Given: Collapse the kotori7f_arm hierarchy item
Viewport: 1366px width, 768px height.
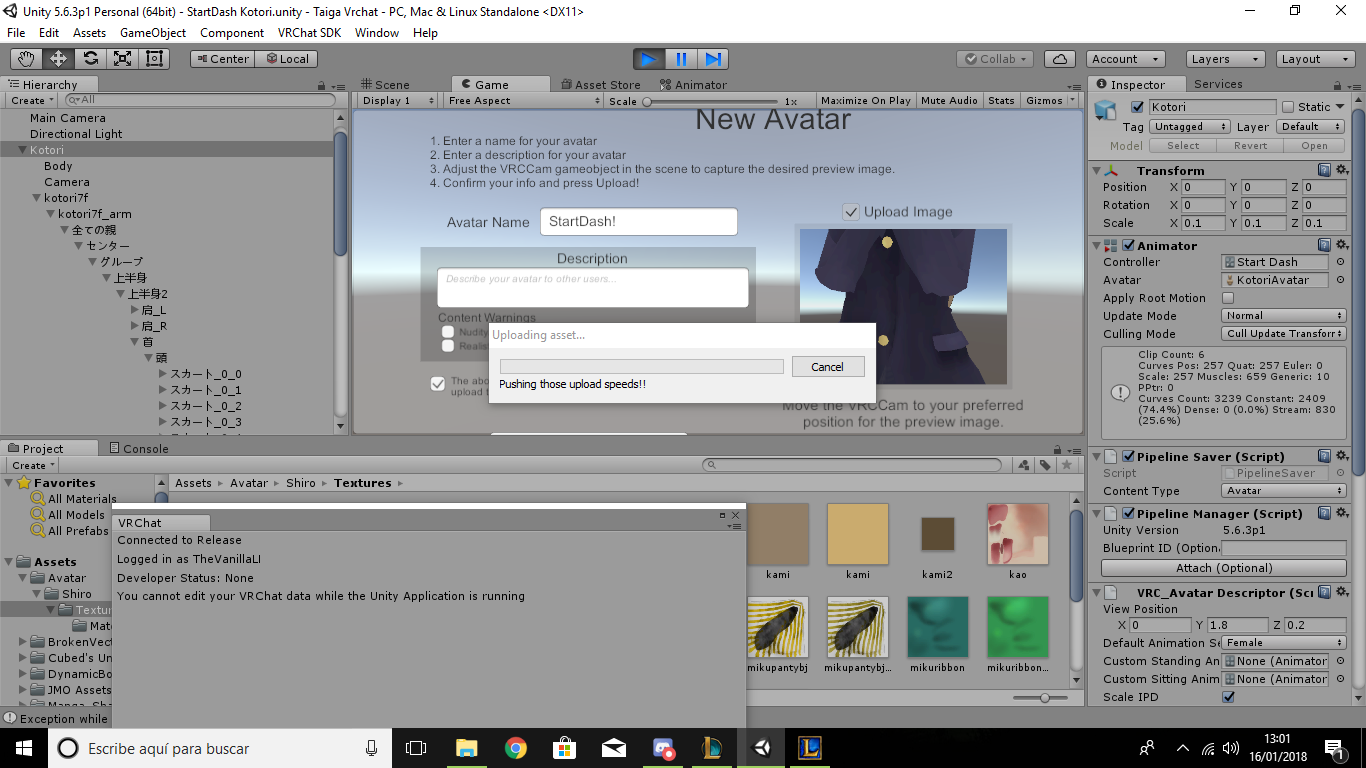Looking at the screenshot, I should pos(51,214).
